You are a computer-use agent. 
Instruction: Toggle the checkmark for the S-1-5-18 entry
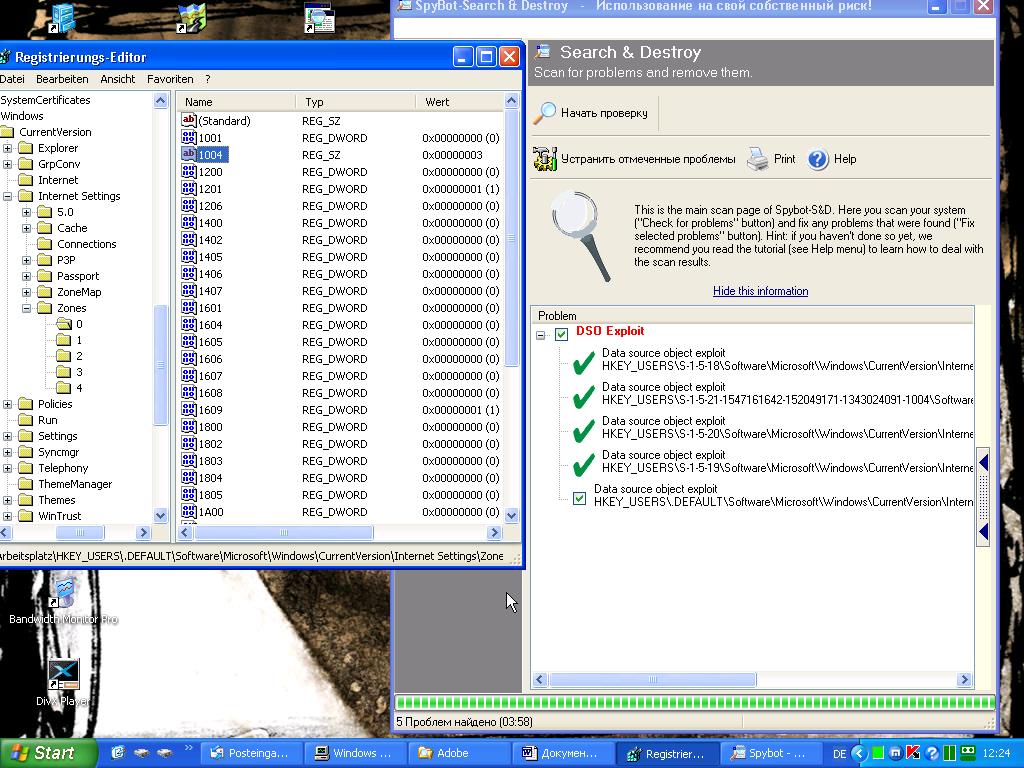pos(584,361)
